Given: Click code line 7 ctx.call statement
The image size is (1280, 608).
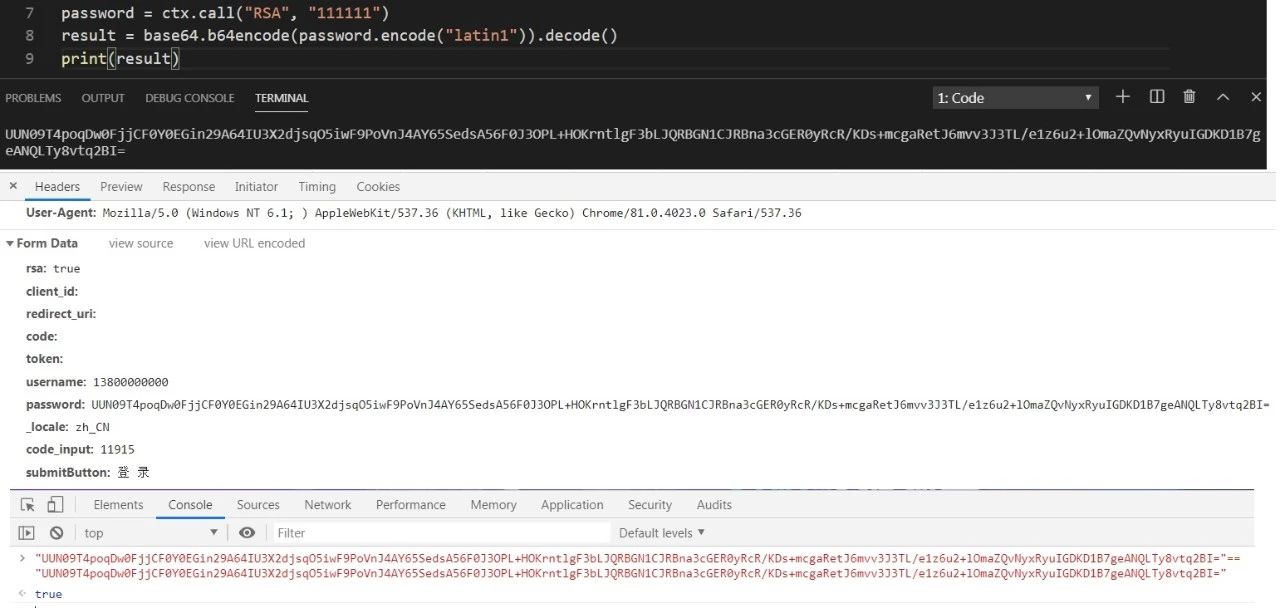Looking at the screenshot, I should point(225,13).
